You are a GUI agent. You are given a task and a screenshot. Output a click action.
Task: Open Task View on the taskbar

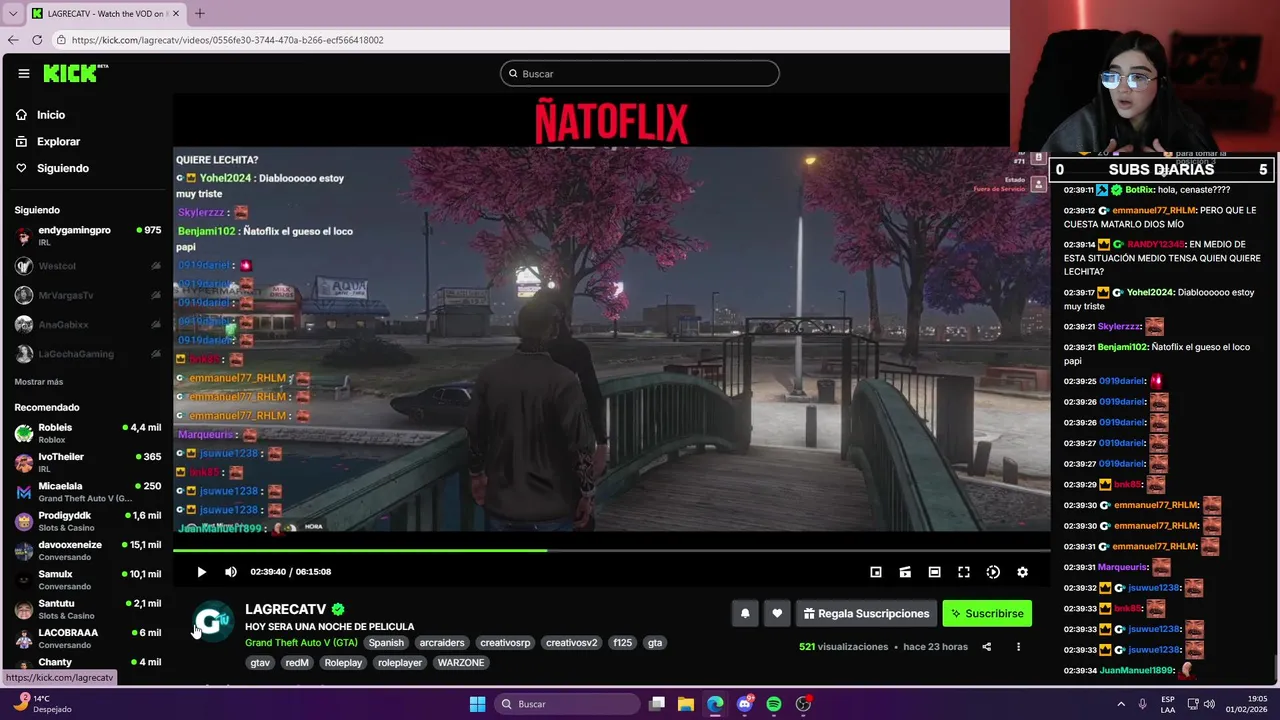pos(657,704)
